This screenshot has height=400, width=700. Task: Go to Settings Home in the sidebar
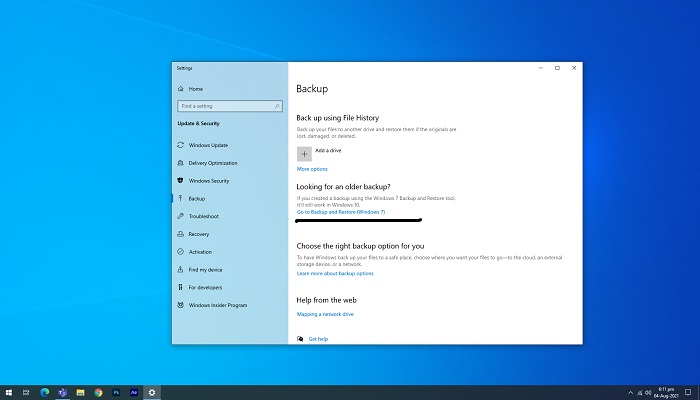[x=191, y=89]
